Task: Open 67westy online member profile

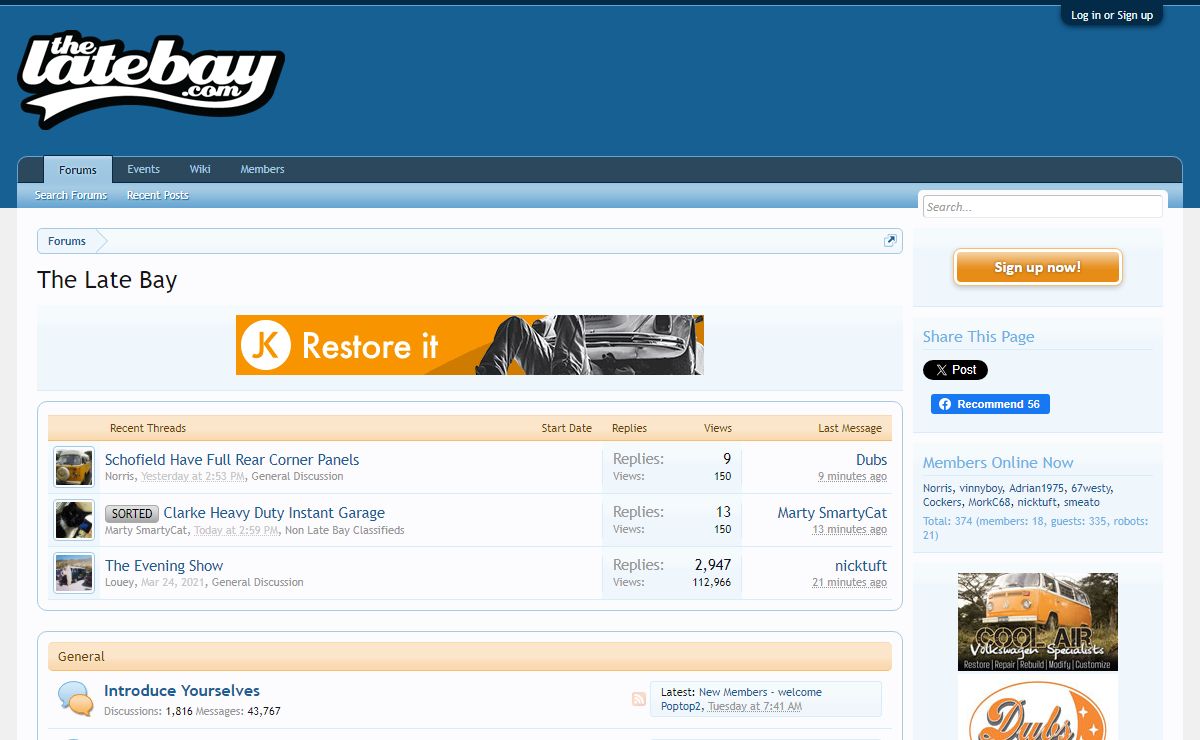Action: coord(1091,489)
